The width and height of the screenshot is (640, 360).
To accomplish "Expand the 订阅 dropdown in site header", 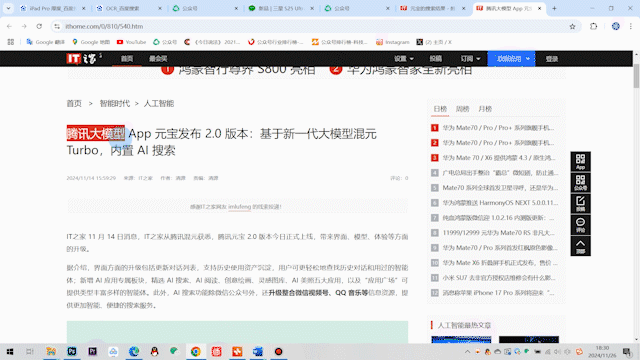I will pyautogui.click(x=470, y=59).
